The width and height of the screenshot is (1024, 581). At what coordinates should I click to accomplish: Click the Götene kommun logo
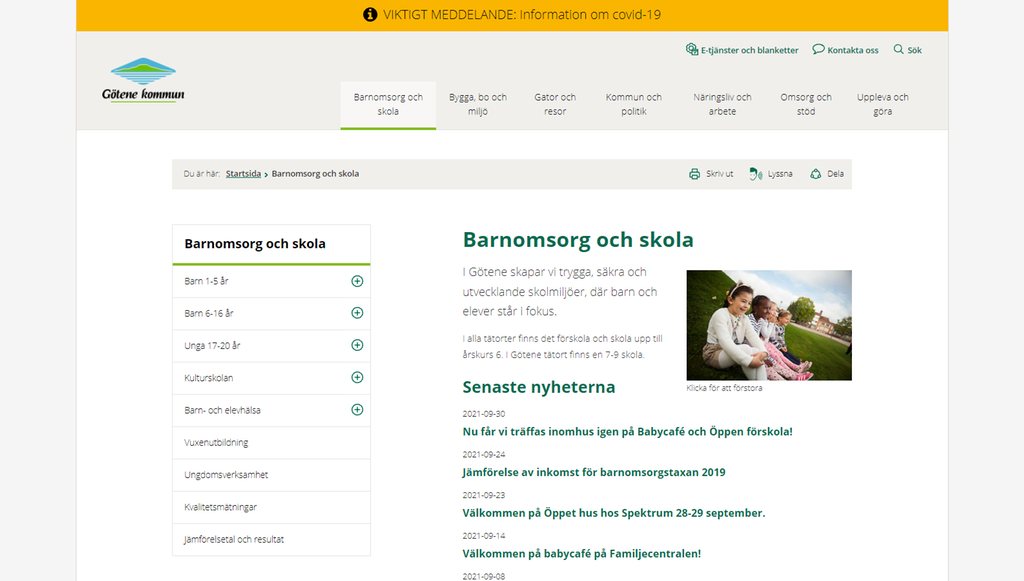(x=143, y=80)
